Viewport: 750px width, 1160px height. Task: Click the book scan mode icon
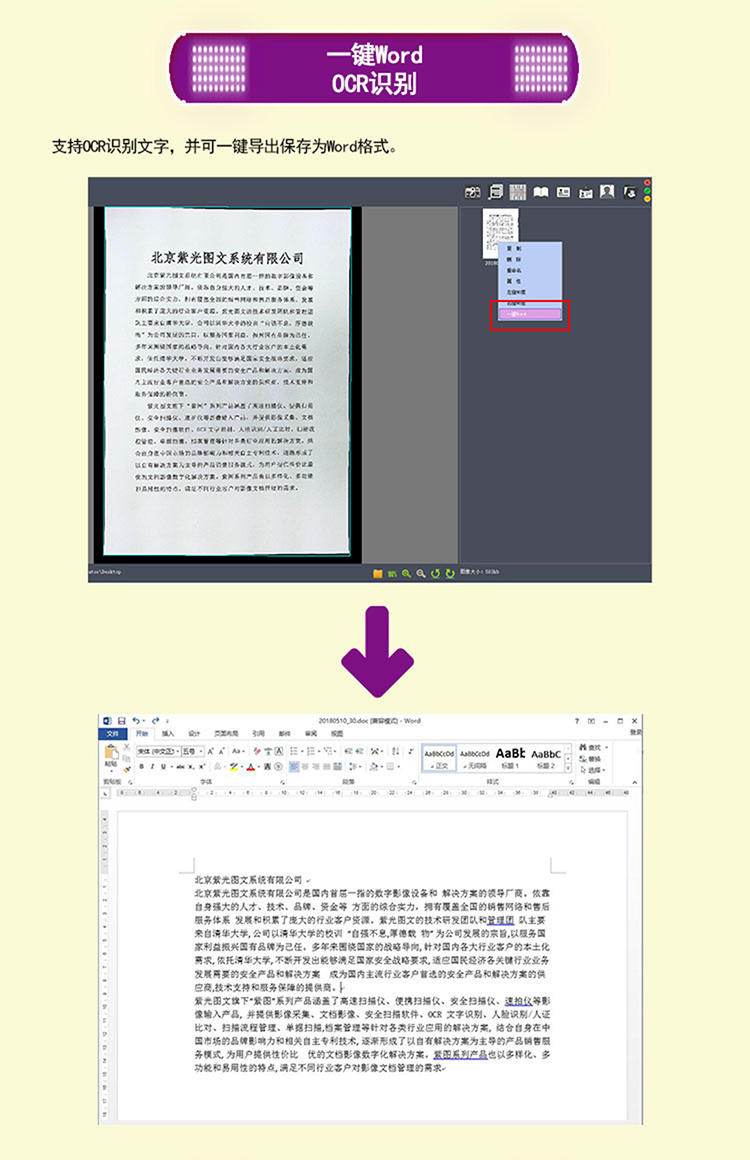[x=541, y=192]
